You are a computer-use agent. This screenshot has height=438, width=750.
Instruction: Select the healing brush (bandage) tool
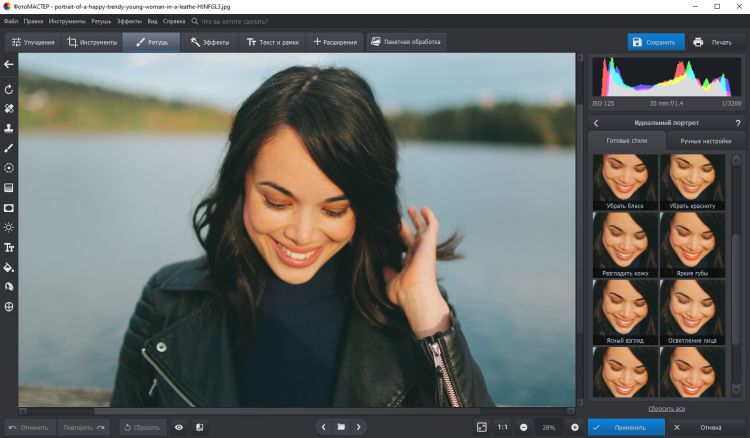[9, 108]
